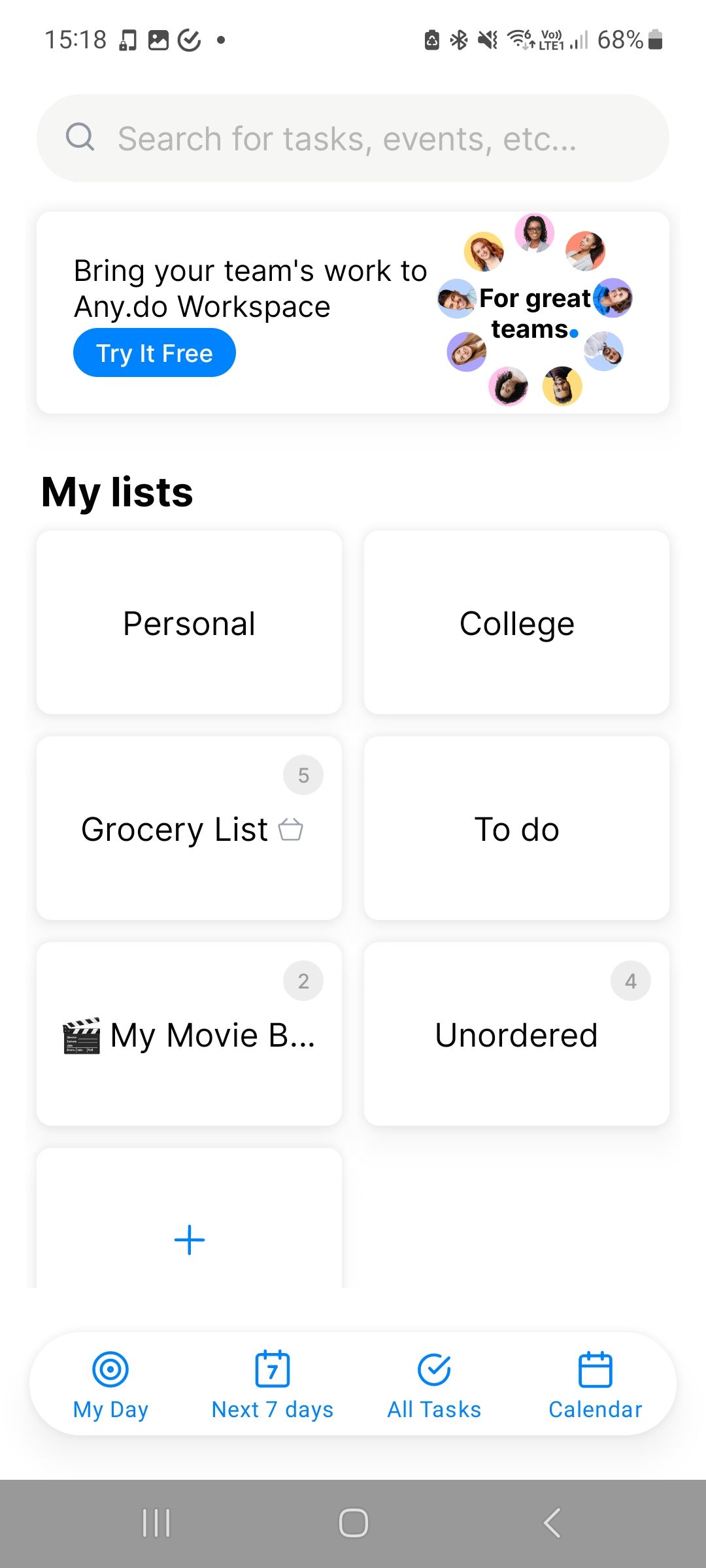Open Android recent apps button
The width and height of the screenshot is (706, 1568).
point(156,1523)
